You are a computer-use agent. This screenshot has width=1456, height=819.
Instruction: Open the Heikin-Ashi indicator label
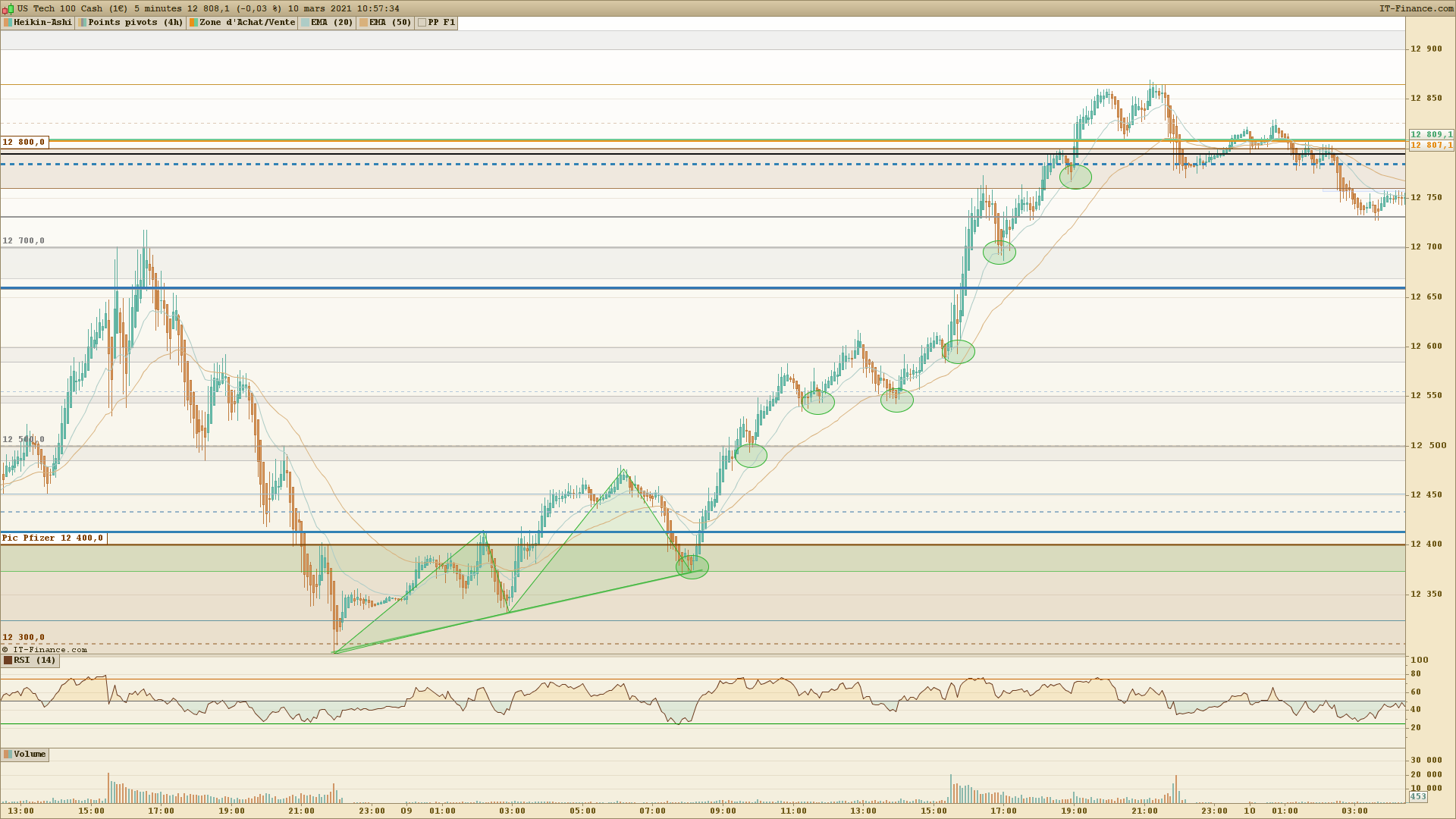pos(42,23)
